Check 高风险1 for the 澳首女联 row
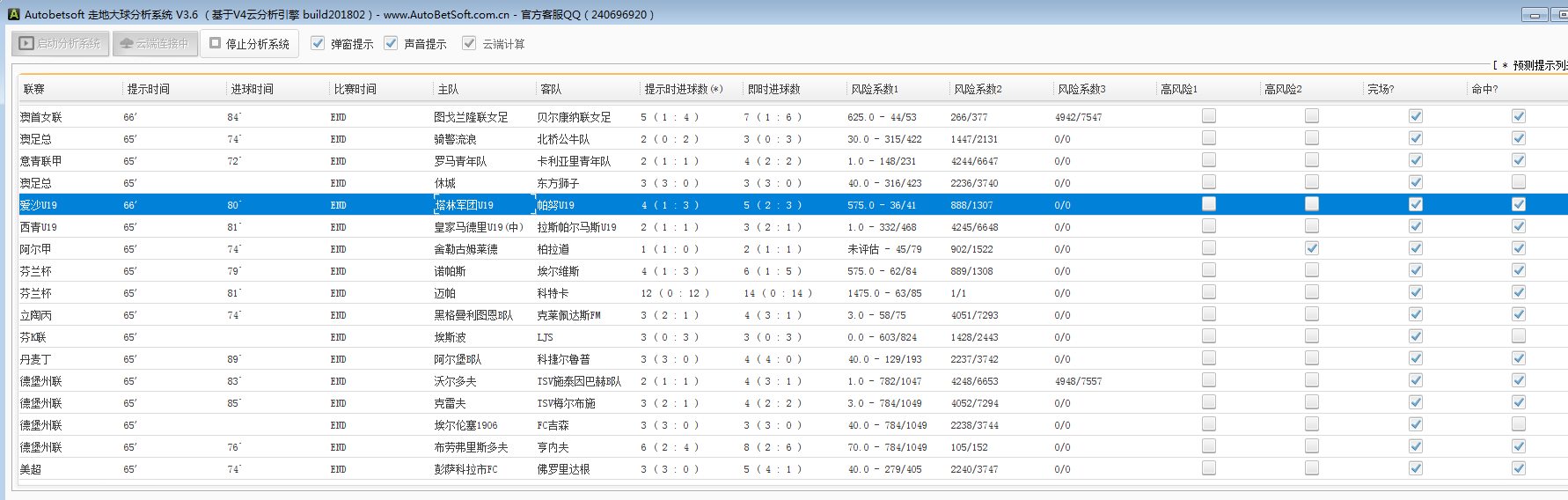1568x500 pixels. (x=1209, y=116)
